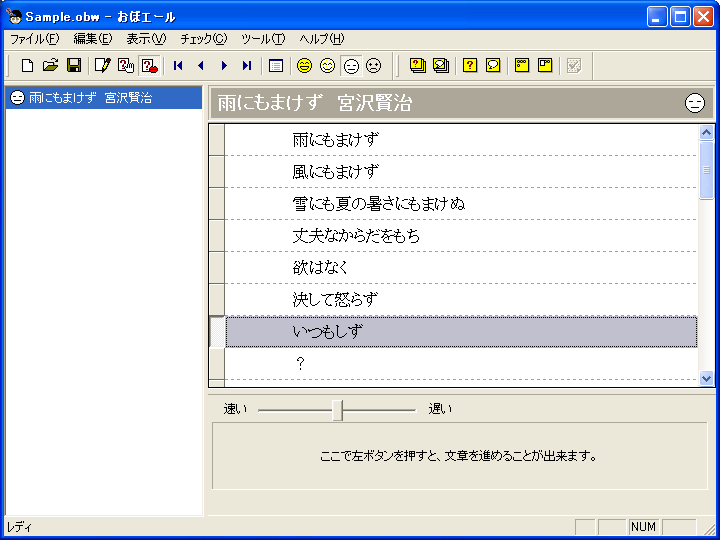This screenshot has width=720, height=540.
Task: Go to the next item arrow
Action: 224,66
